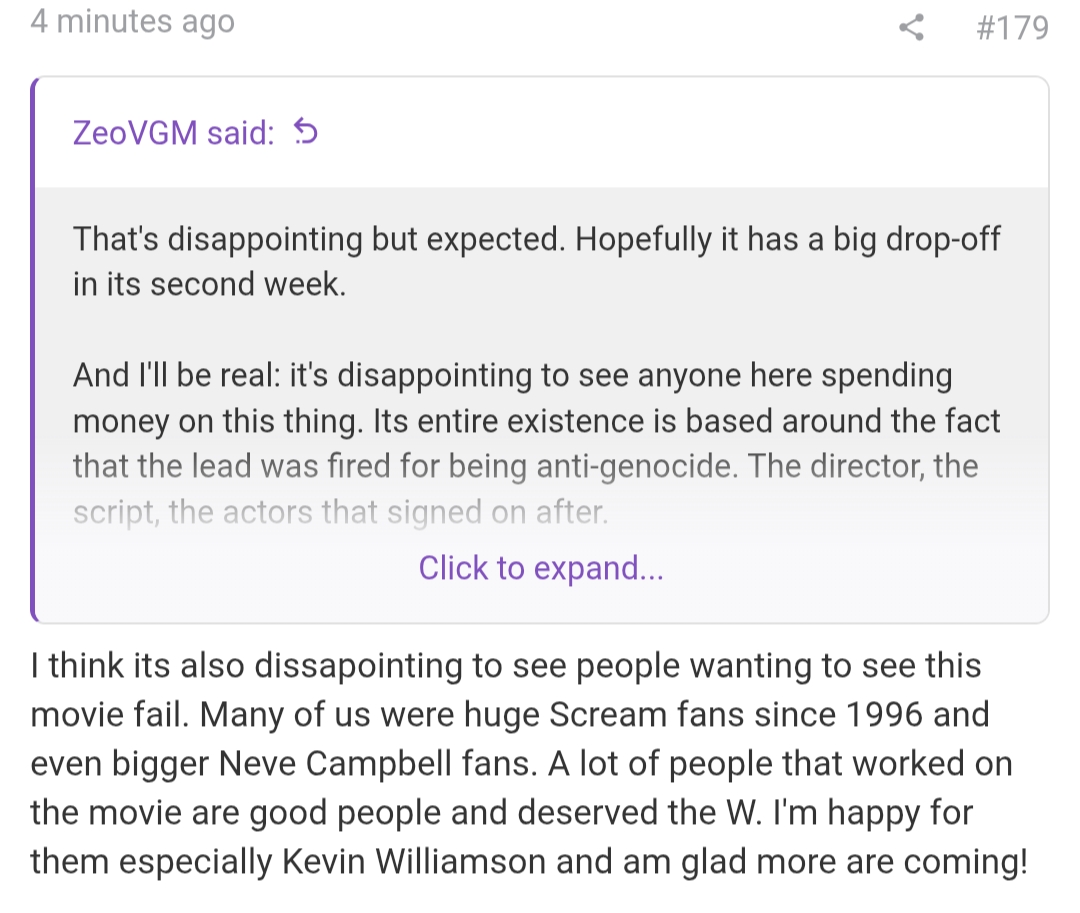
Task: Click the purple left border of the quote
Action: 34,350
